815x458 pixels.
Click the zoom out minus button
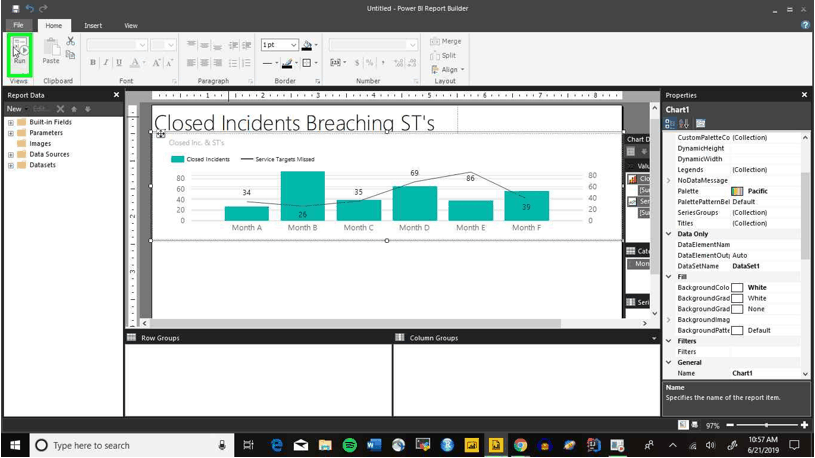click(730, 425)
